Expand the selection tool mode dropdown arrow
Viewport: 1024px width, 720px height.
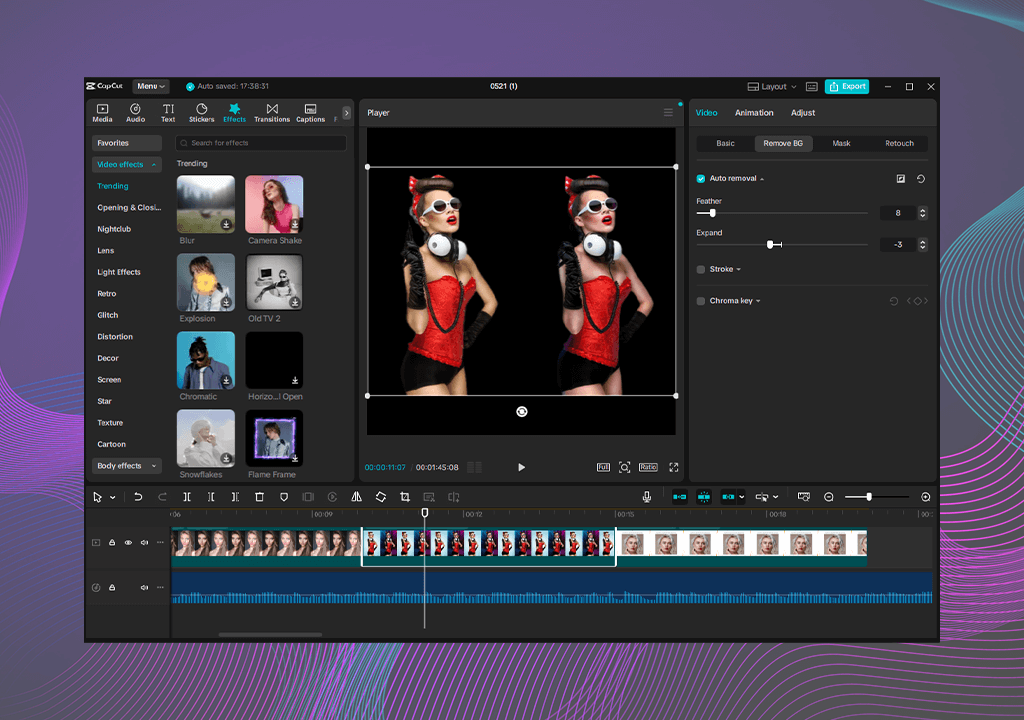112,498
